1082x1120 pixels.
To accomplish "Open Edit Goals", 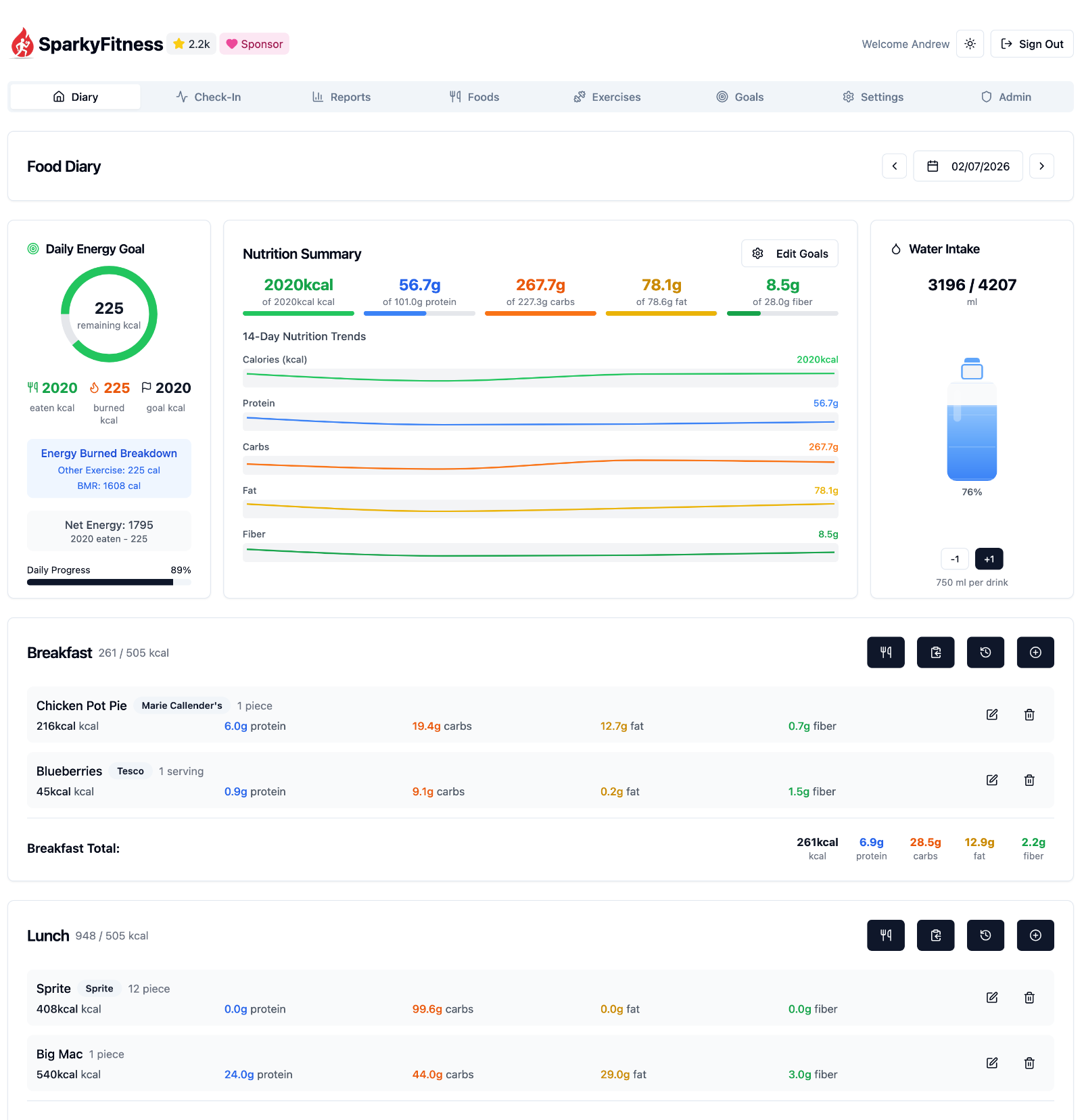I will (789, 253).
